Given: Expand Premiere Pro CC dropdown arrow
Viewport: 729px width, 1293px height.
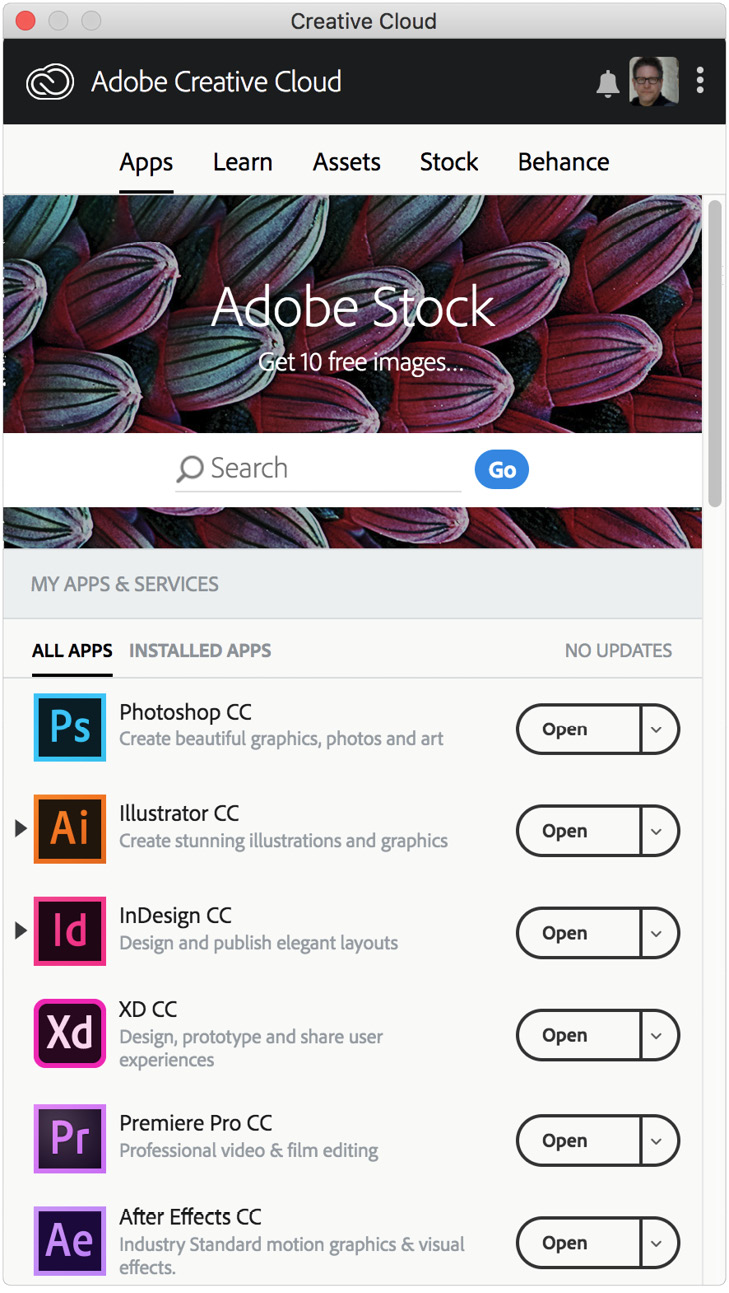Looking at the screenshot, I should [x=658, y=1141].
